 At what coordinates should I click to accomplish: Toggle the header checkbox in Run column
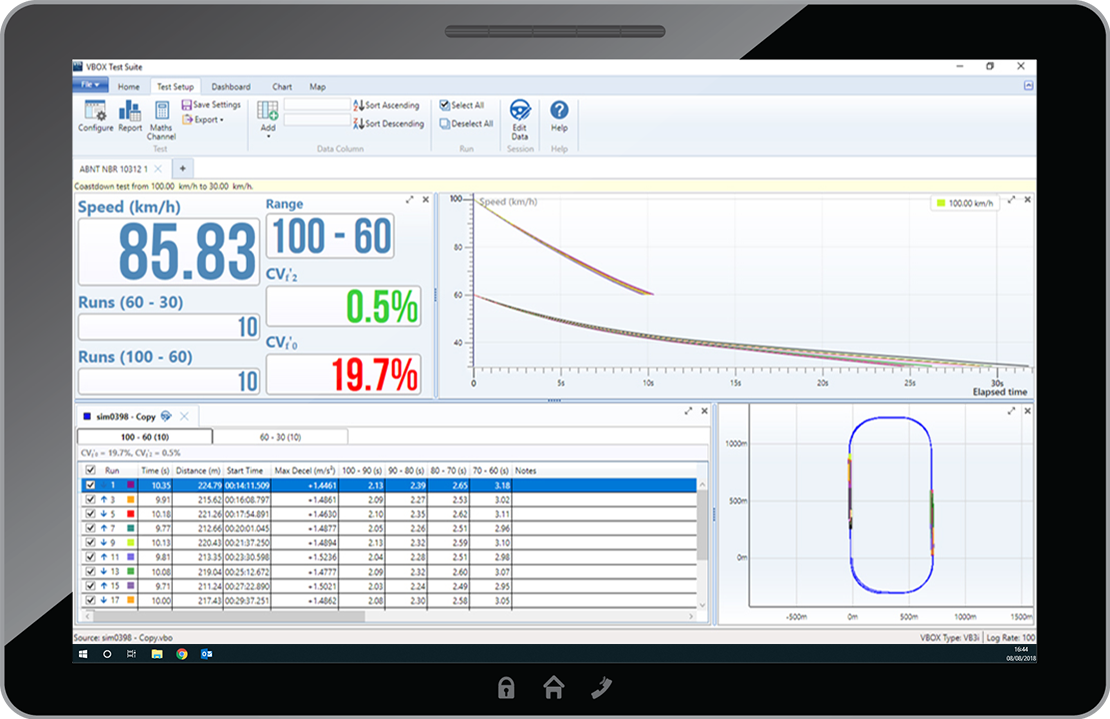(x=91, y=470)
